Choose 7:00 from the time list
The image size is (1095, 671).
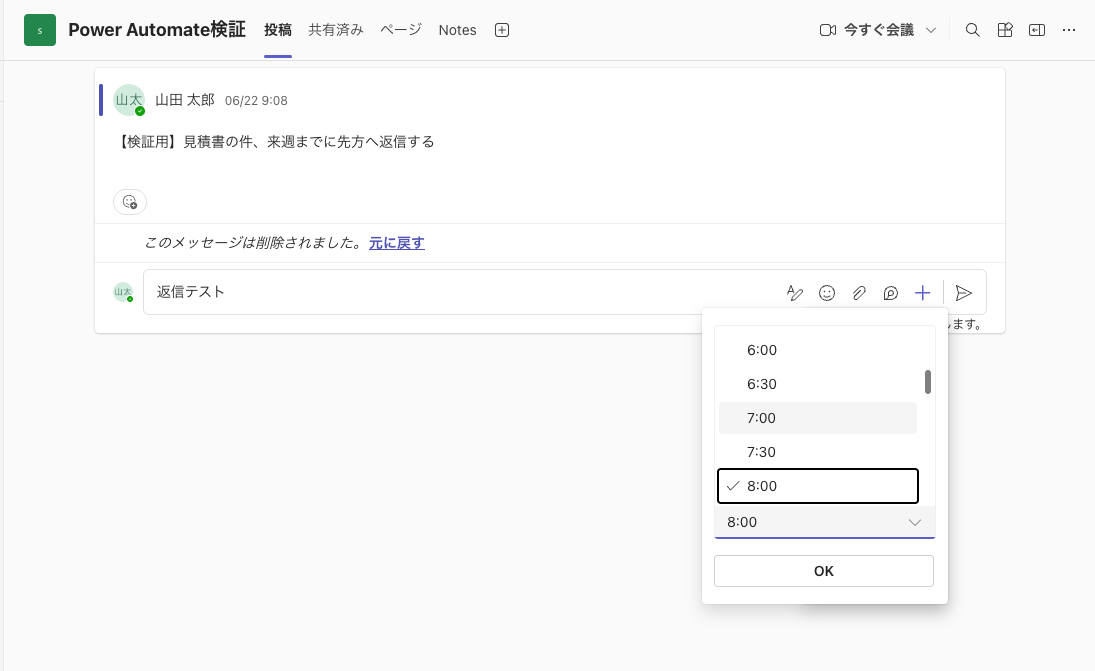(x=818, y=418)
